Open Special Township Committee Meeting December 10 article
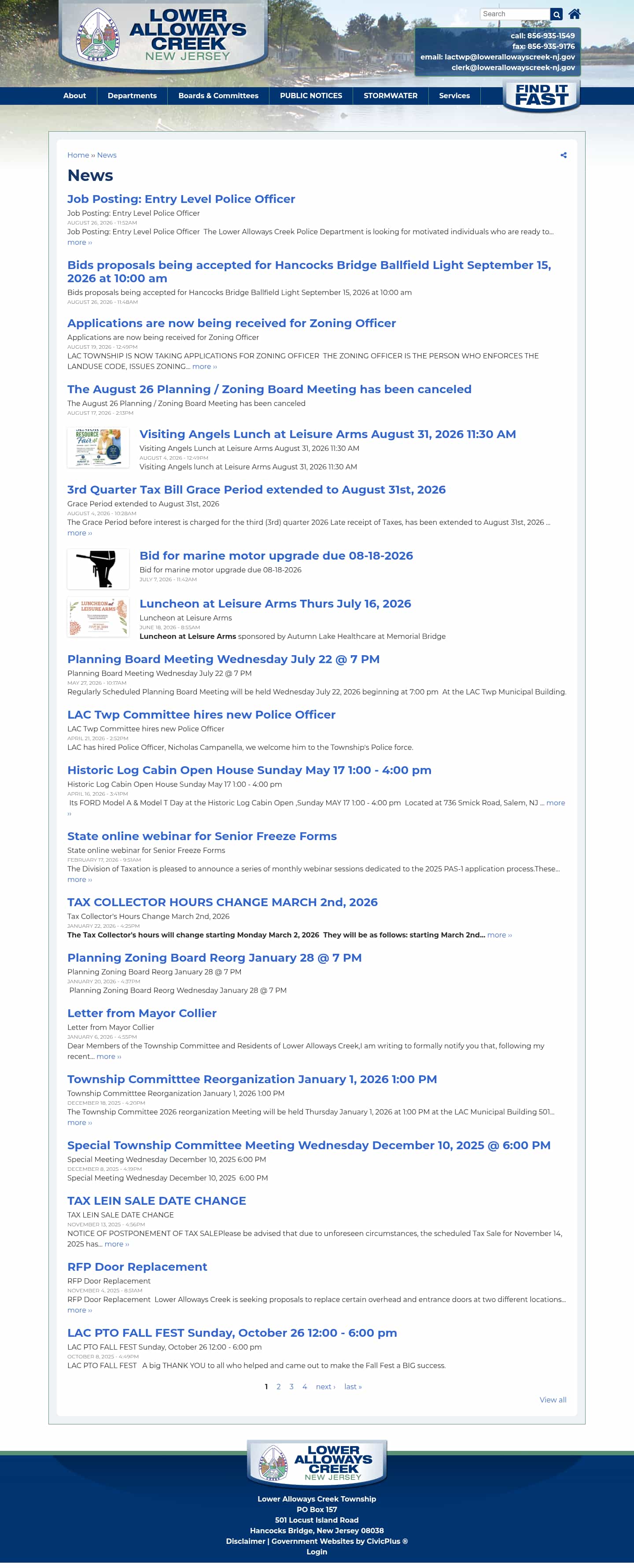 point(309,1145)
